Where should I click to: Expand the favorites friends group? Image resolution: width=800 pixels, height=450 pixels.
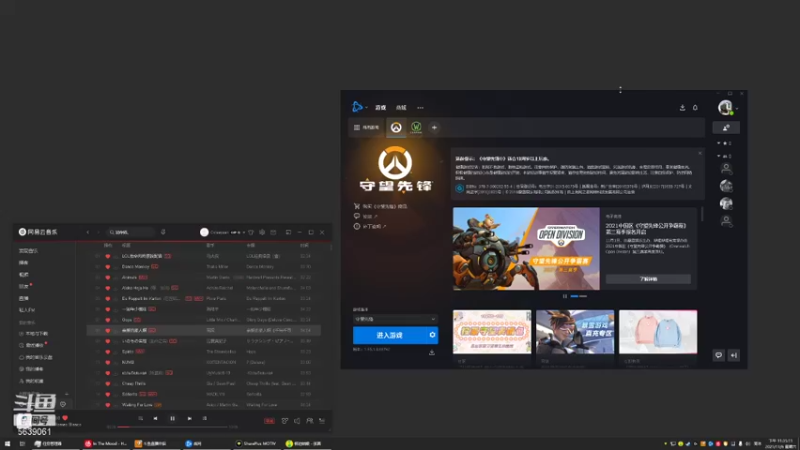tap(724, 143)
